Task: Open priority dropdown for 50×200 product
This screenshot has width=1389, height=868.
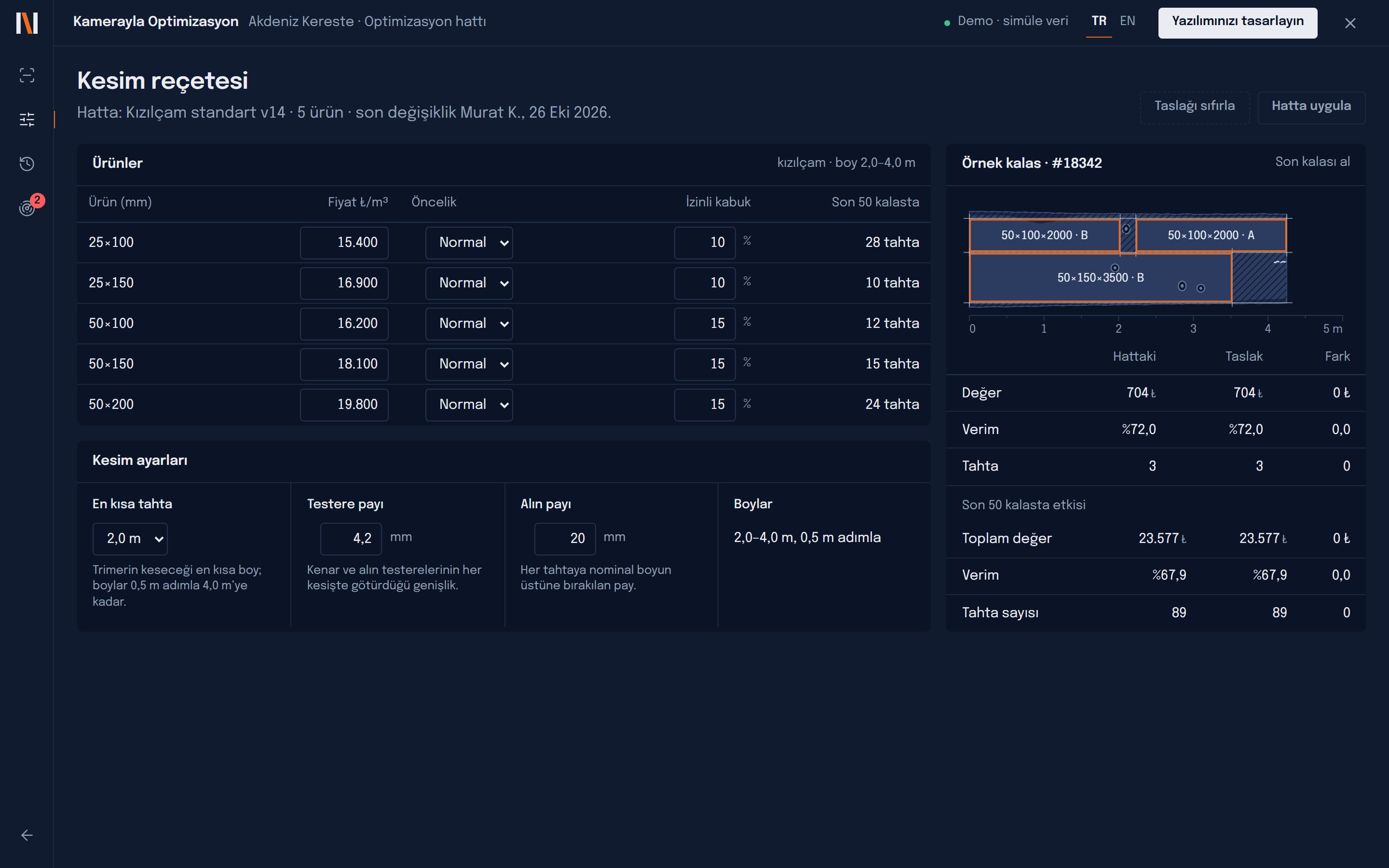Action: [x=469, y=405]
